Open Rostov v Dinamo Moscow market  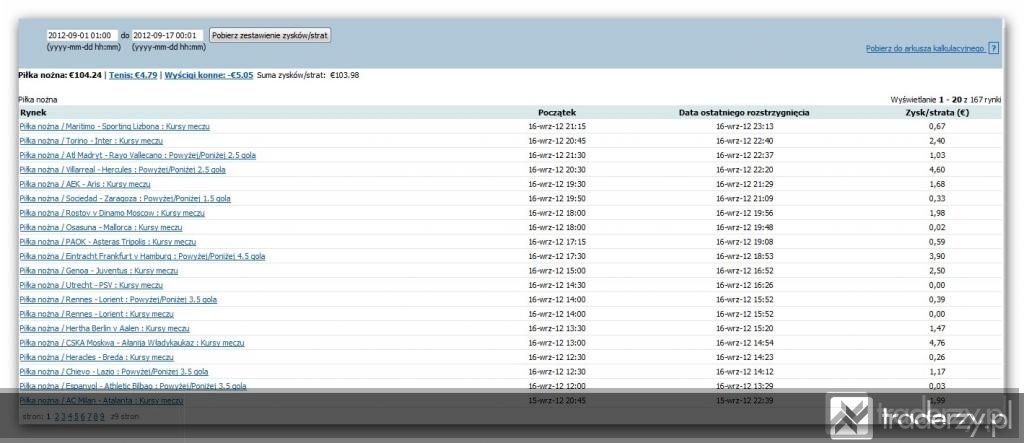pos(112,213)
